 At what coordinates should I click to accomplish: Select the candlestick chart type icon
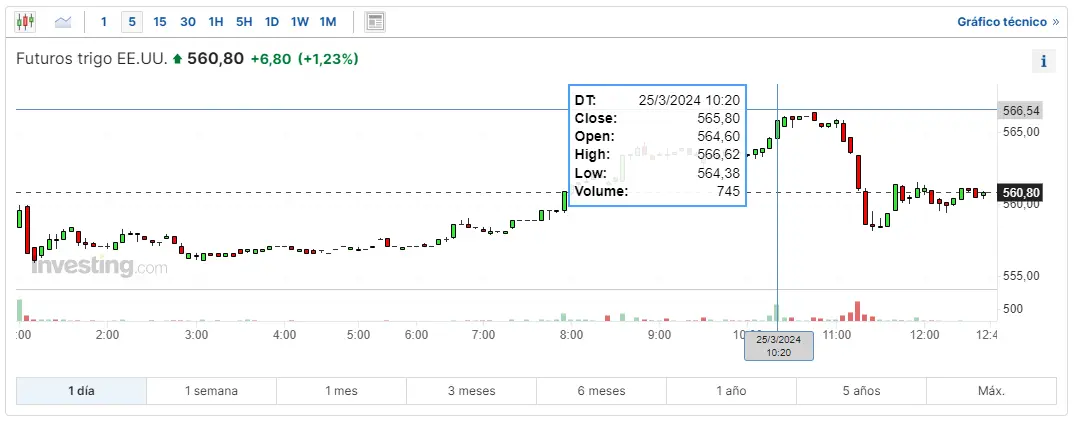point(25,21)
